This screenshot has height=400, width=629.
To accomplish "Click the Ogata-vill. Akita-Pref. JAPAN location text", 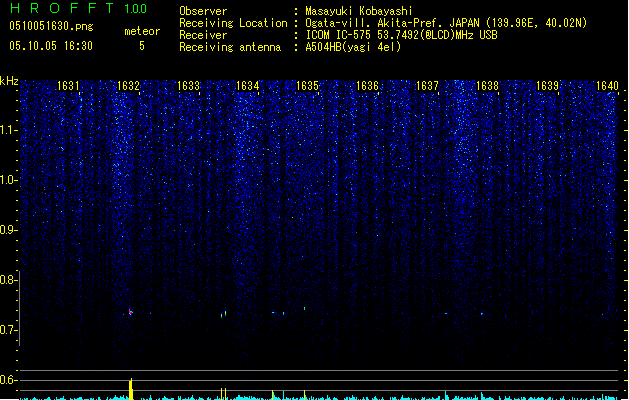I will pyautogui.click(x=446, y=23).
